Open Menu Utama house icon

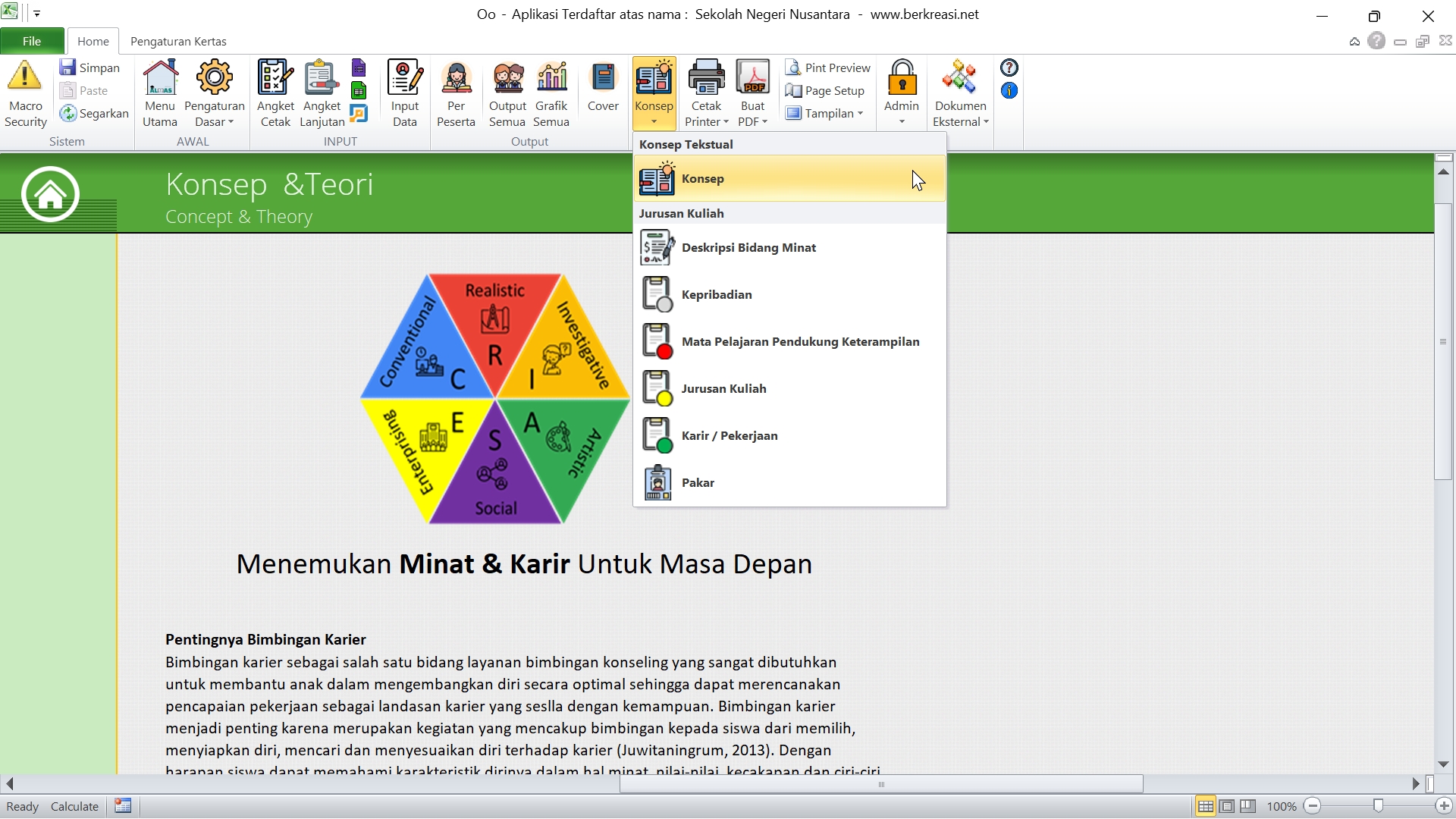click(160, 77)
